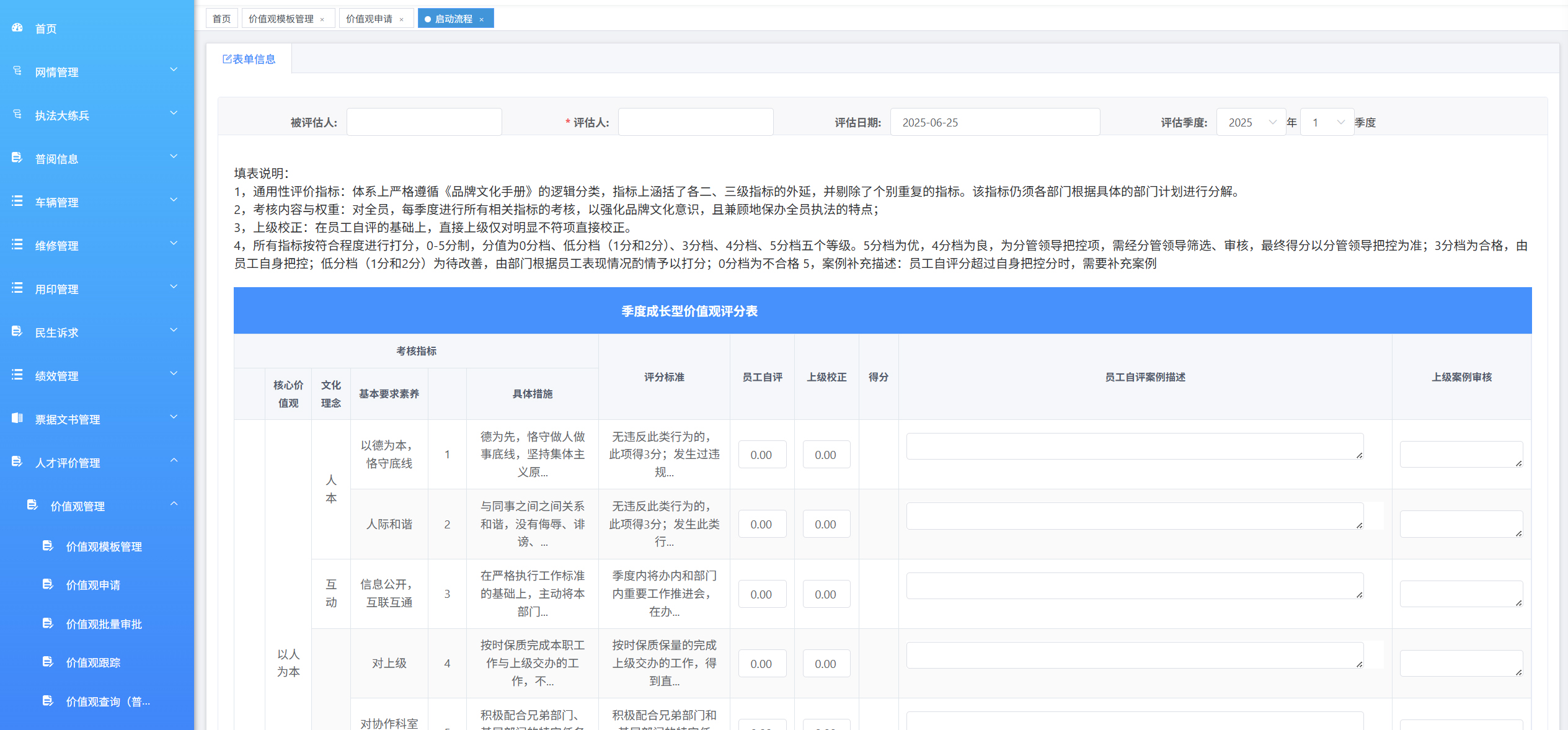Open 价值观模板管理 in sidebar
The height and width of the screenshot is (730, 1568).
coord(104,546)
